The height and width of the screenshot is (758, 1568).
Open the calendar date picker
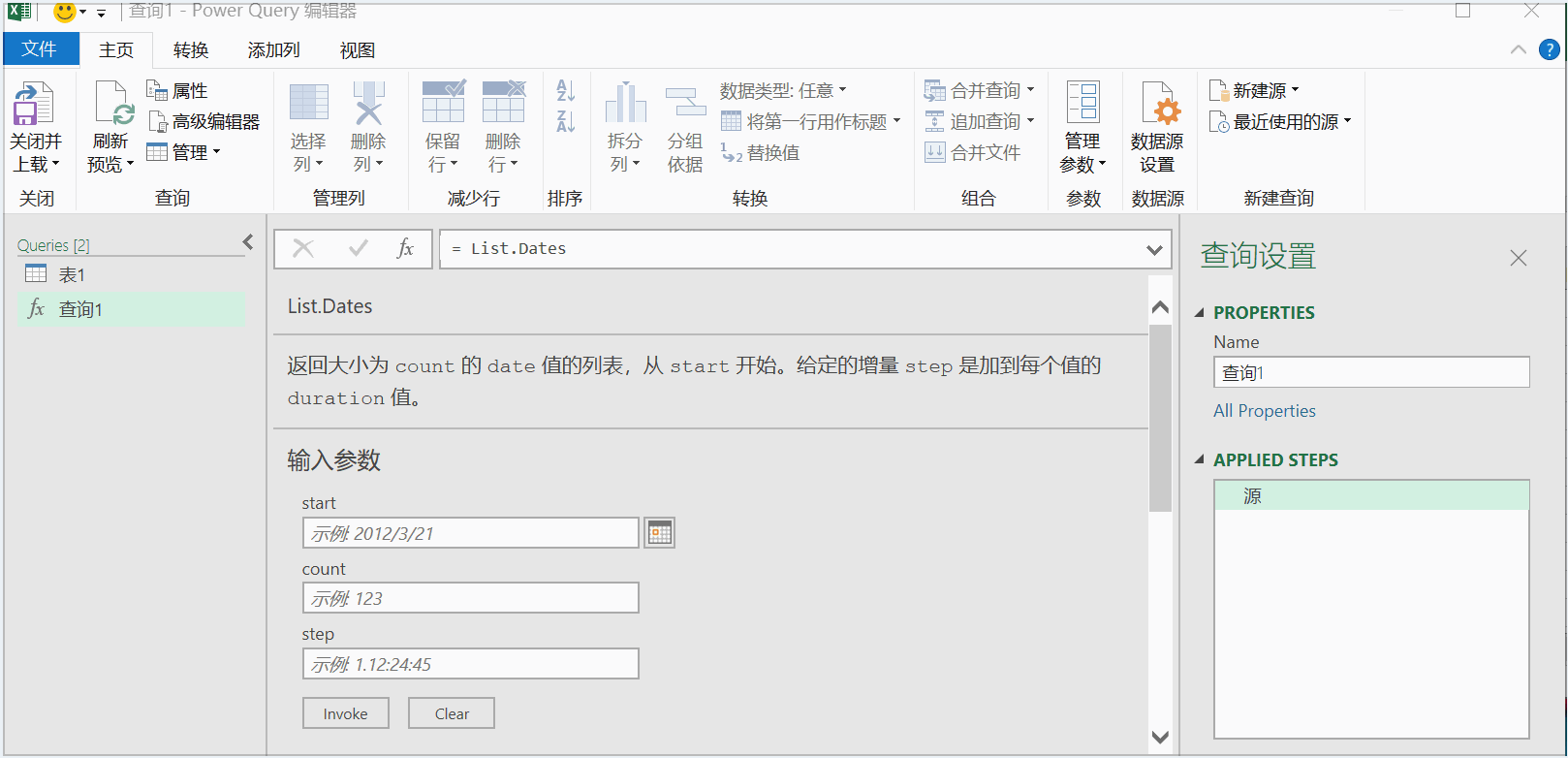coord(660,533)
